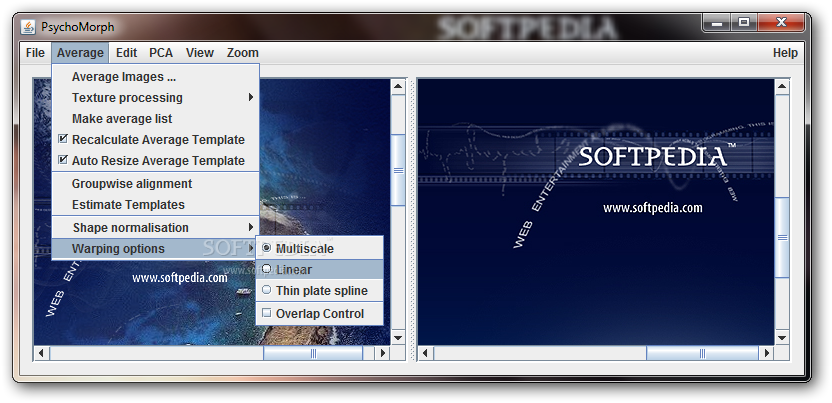Click the right image panel Softpedia picture

tap(596, 212)
